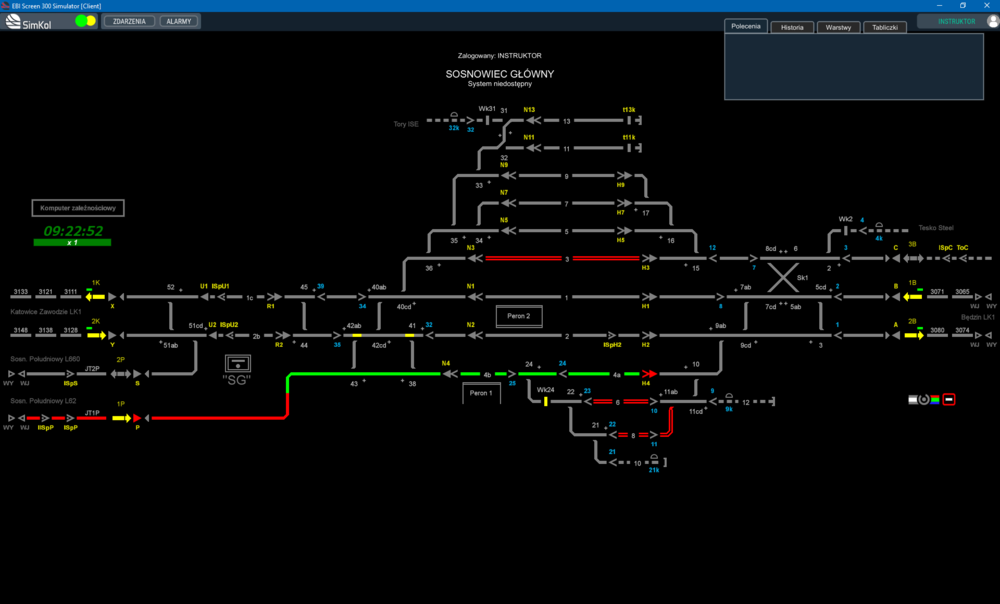This screenshot has width=1000, height=604.
Task: Click the SG signal box icon
Action: [237, 364]
